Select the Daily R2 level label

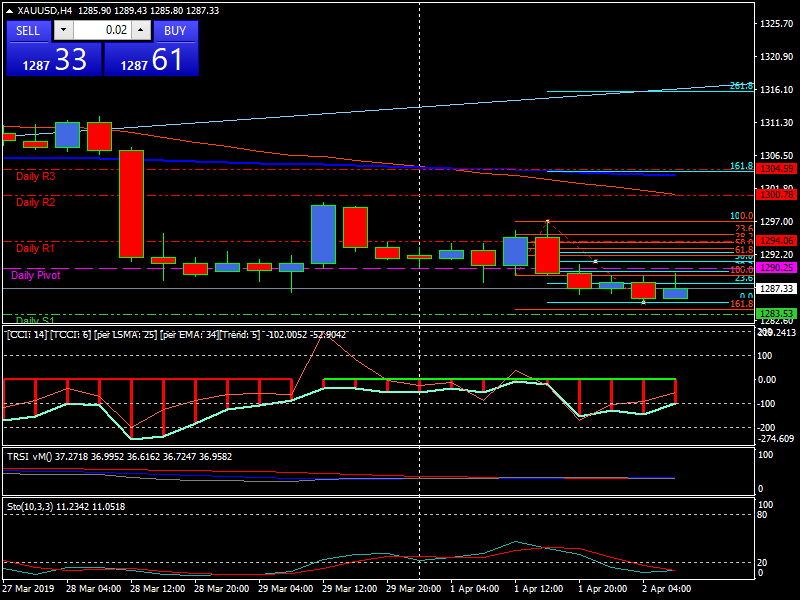click(36, 202)
